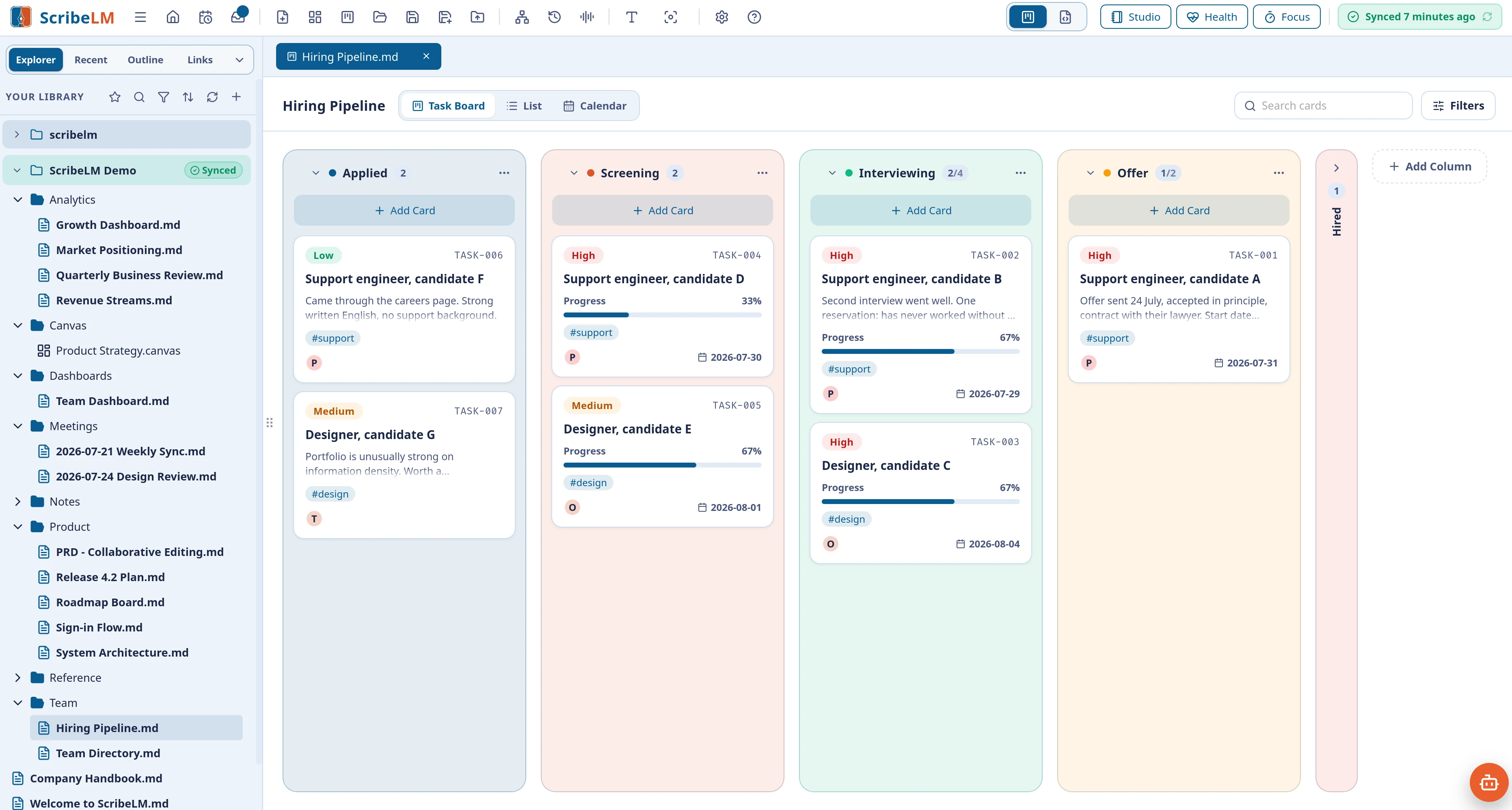Image resolution: width=1512 pixels, height=810 pixels.
Task: Collapse the Offer column chevron
Action: point(1091,173)
